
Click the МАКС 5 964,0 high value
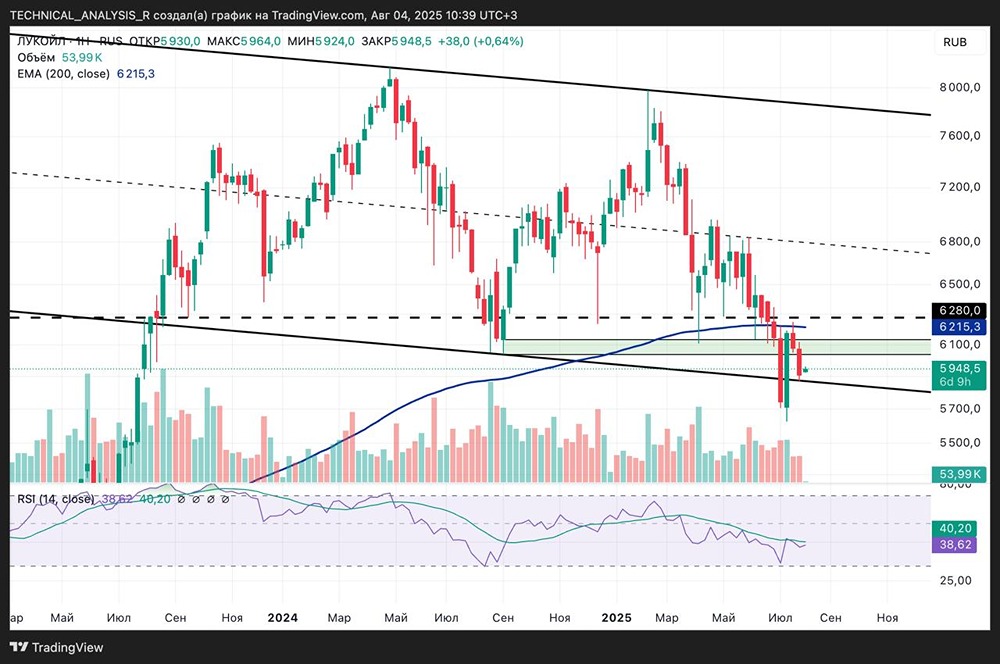tap(244, 41)
